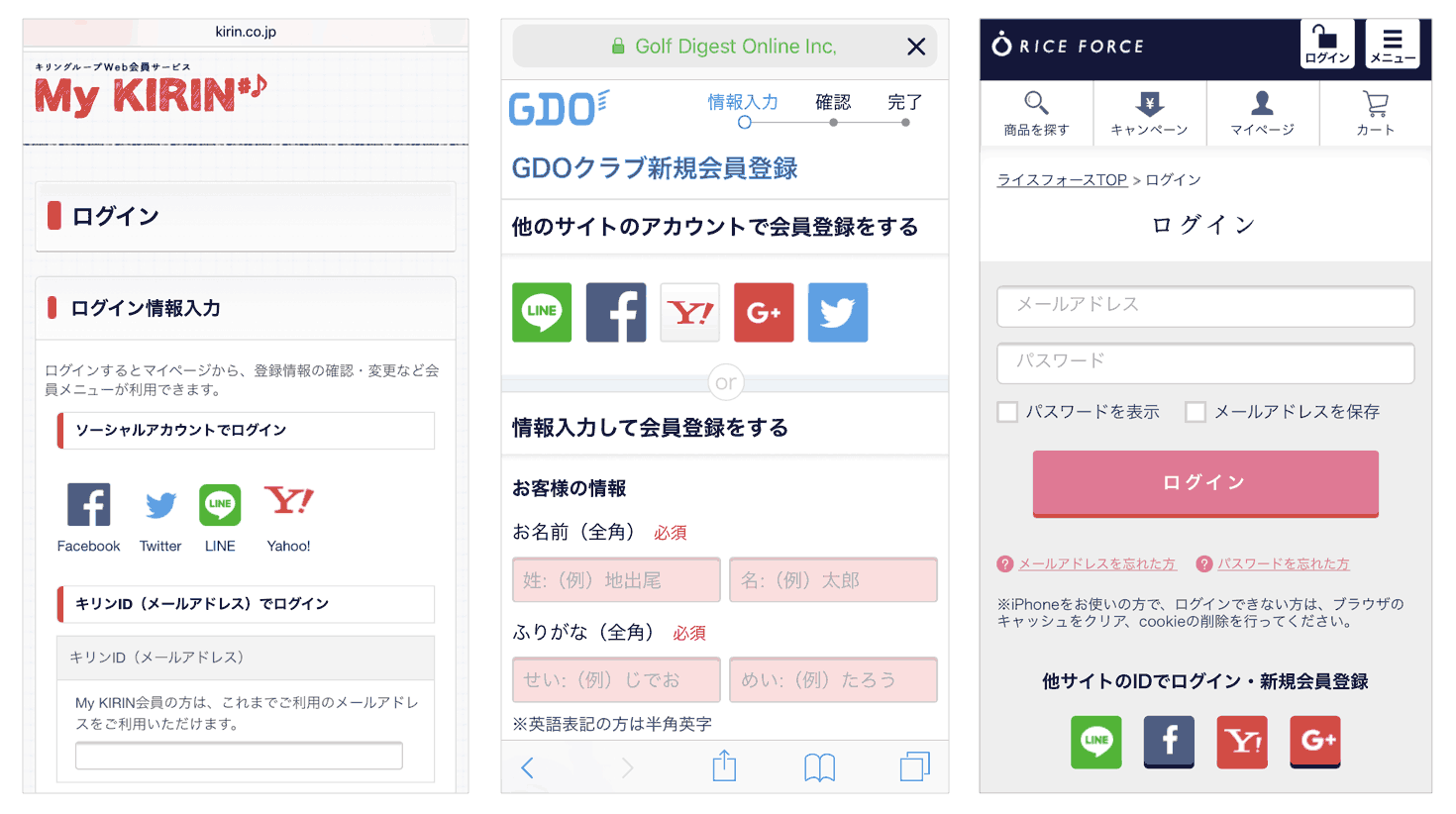Open マイページ tab on Rice Force

(x=1263, y=114)
